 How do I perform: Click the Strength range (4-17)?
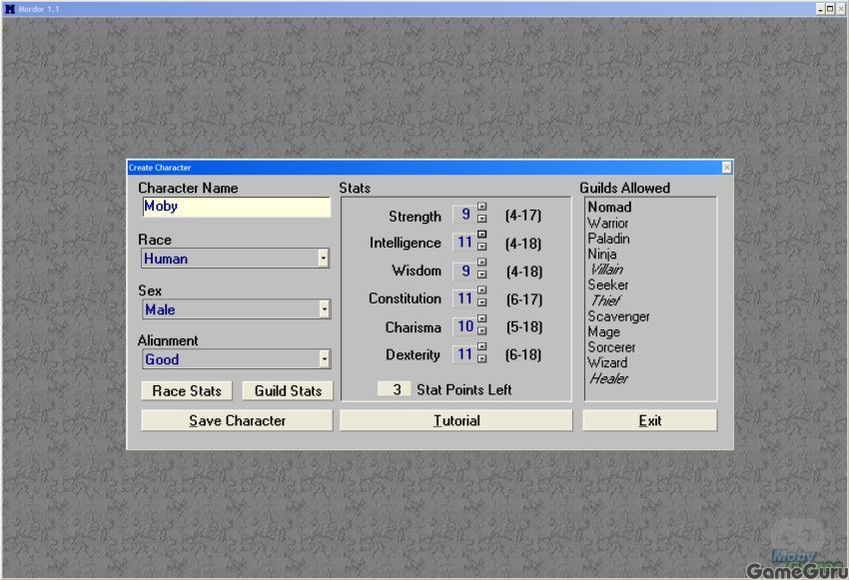(x=523, y=216)
